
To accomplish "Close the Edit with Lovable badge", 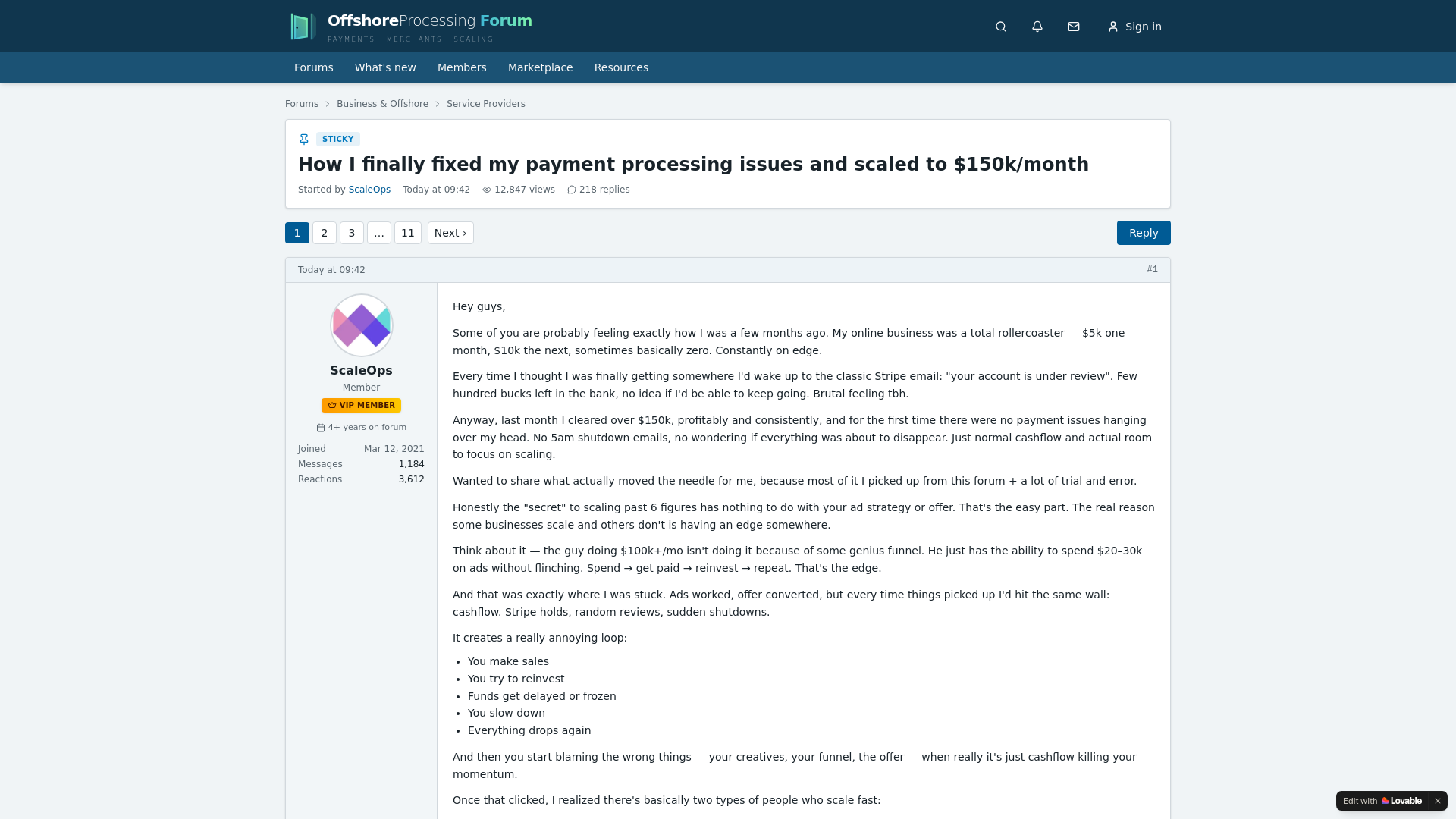I will pyautogui.click(x=1437, y=801).
